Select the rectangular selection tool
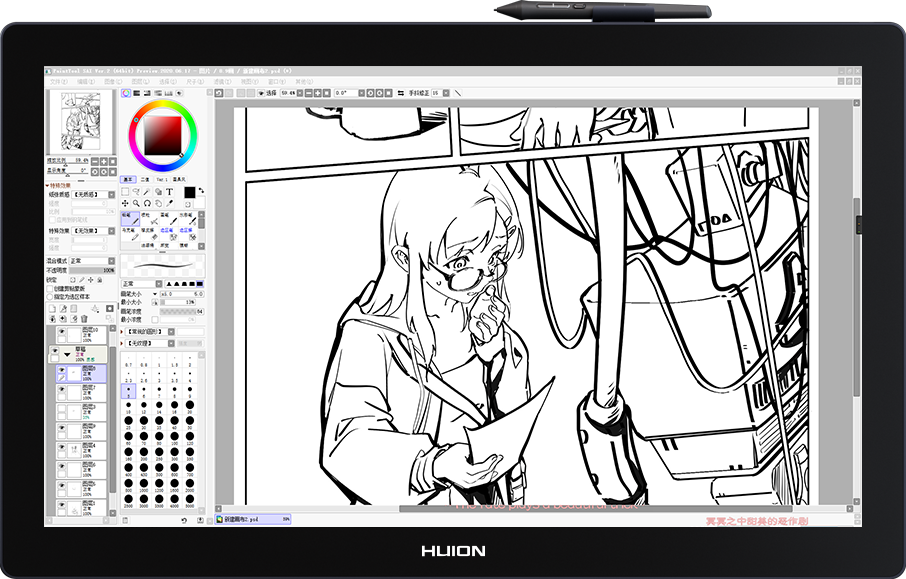Screen dimensions: 906x579 tap(125, 192)
